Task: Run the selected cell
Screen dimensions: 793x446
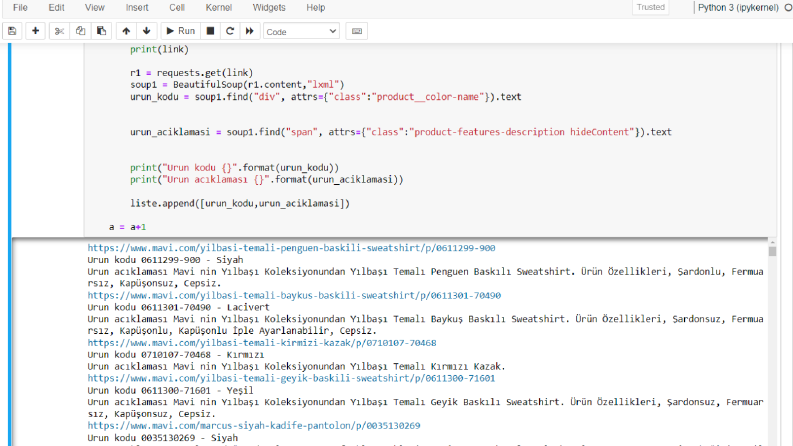Action: (x=181, y=31)
